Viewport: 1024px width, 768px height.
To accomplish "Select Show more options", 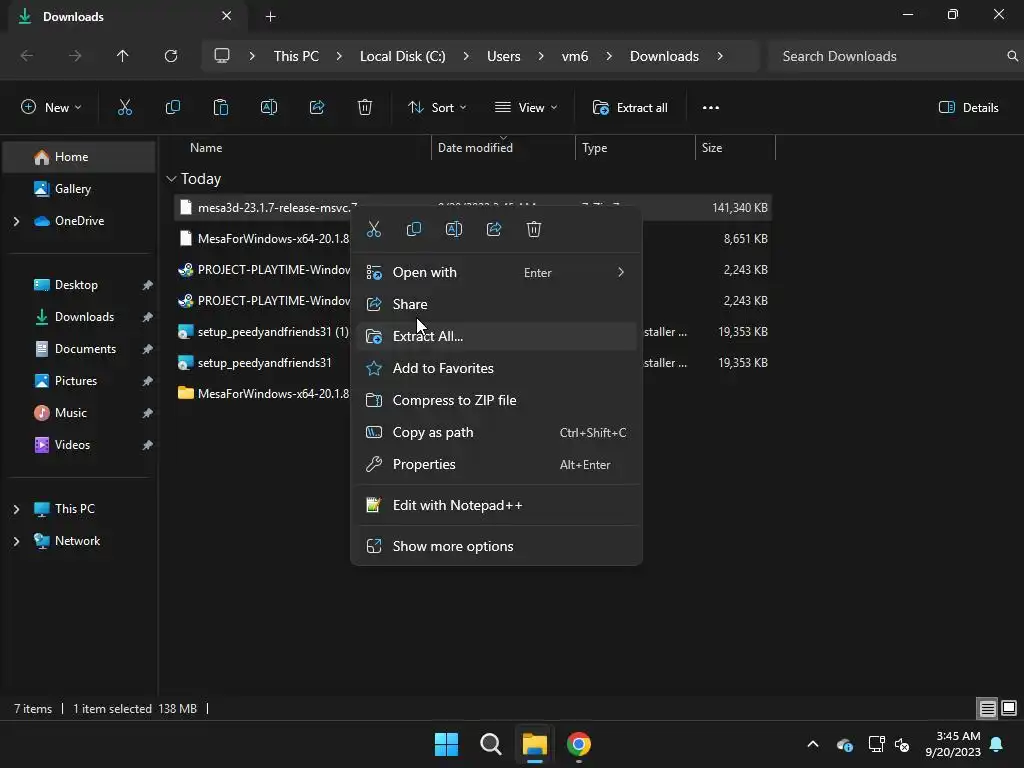I will pyautogui.click(x=496, y=547).
